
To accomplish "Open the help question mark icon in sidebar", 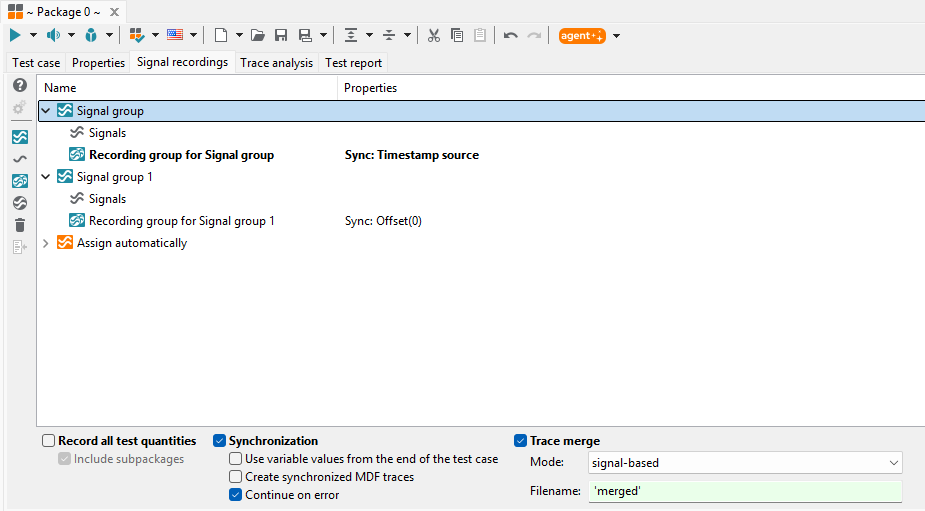I will tap(19, 86).
